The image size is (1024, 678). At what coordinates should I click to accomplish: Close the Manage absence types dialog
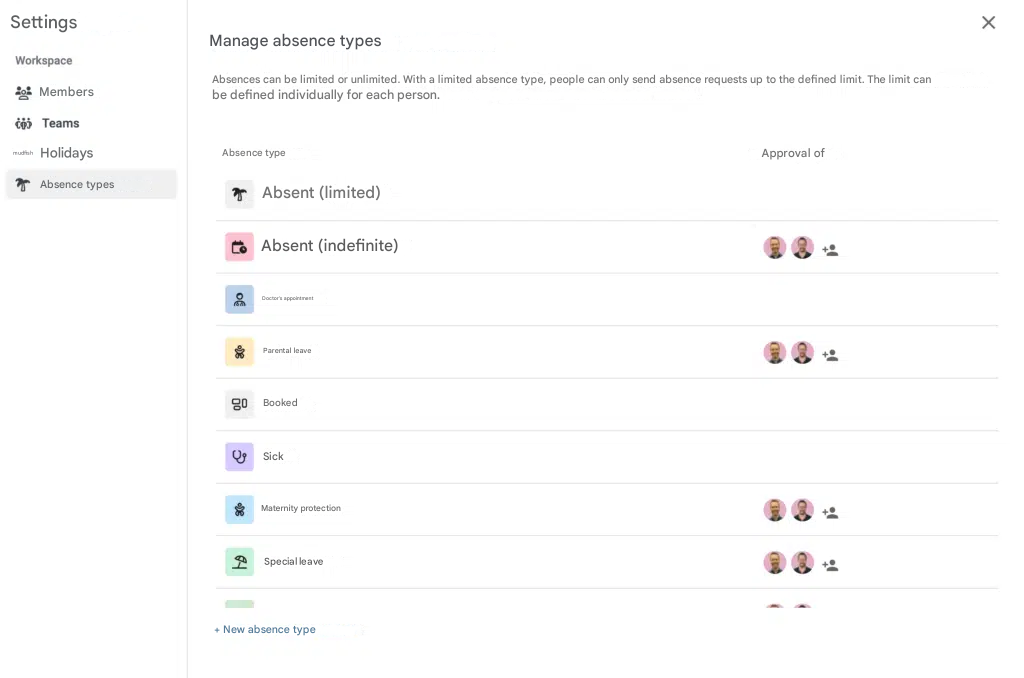point(988,22)
